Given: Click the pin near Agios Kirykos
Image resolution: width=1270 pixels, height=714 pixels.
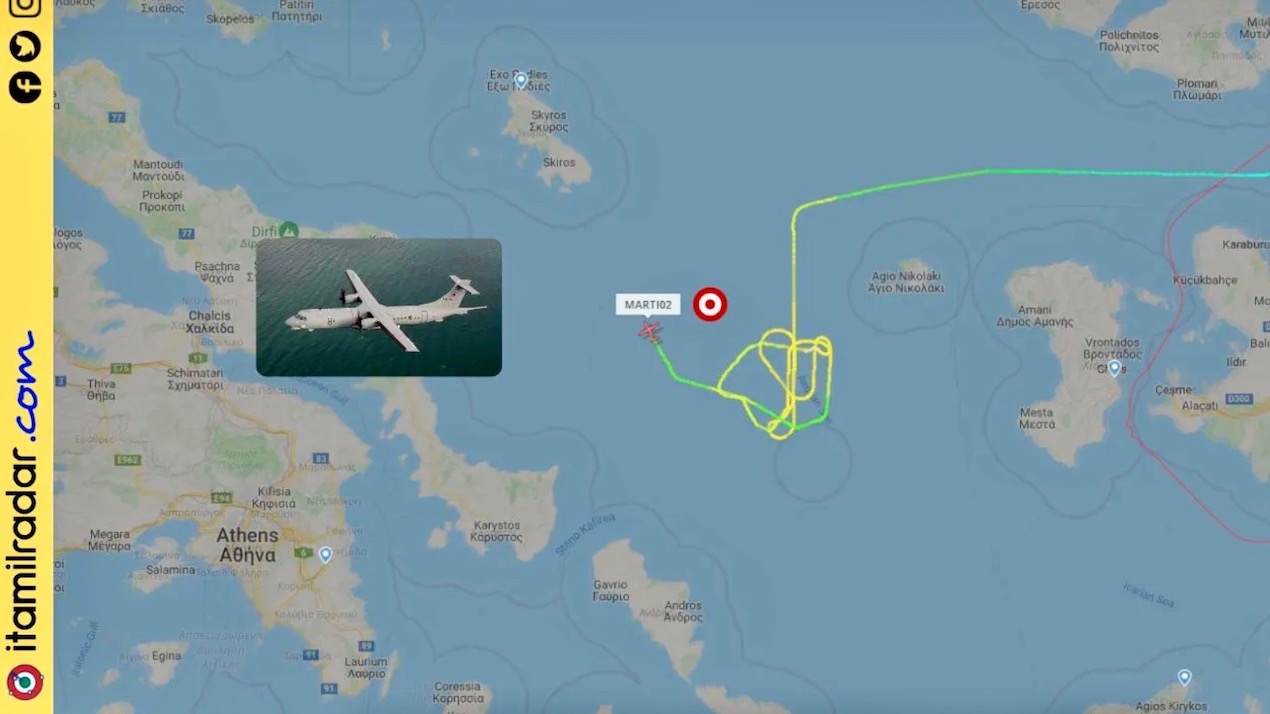Looking at the screenshot, I should pyautogui.click(x=1185, y=677).
